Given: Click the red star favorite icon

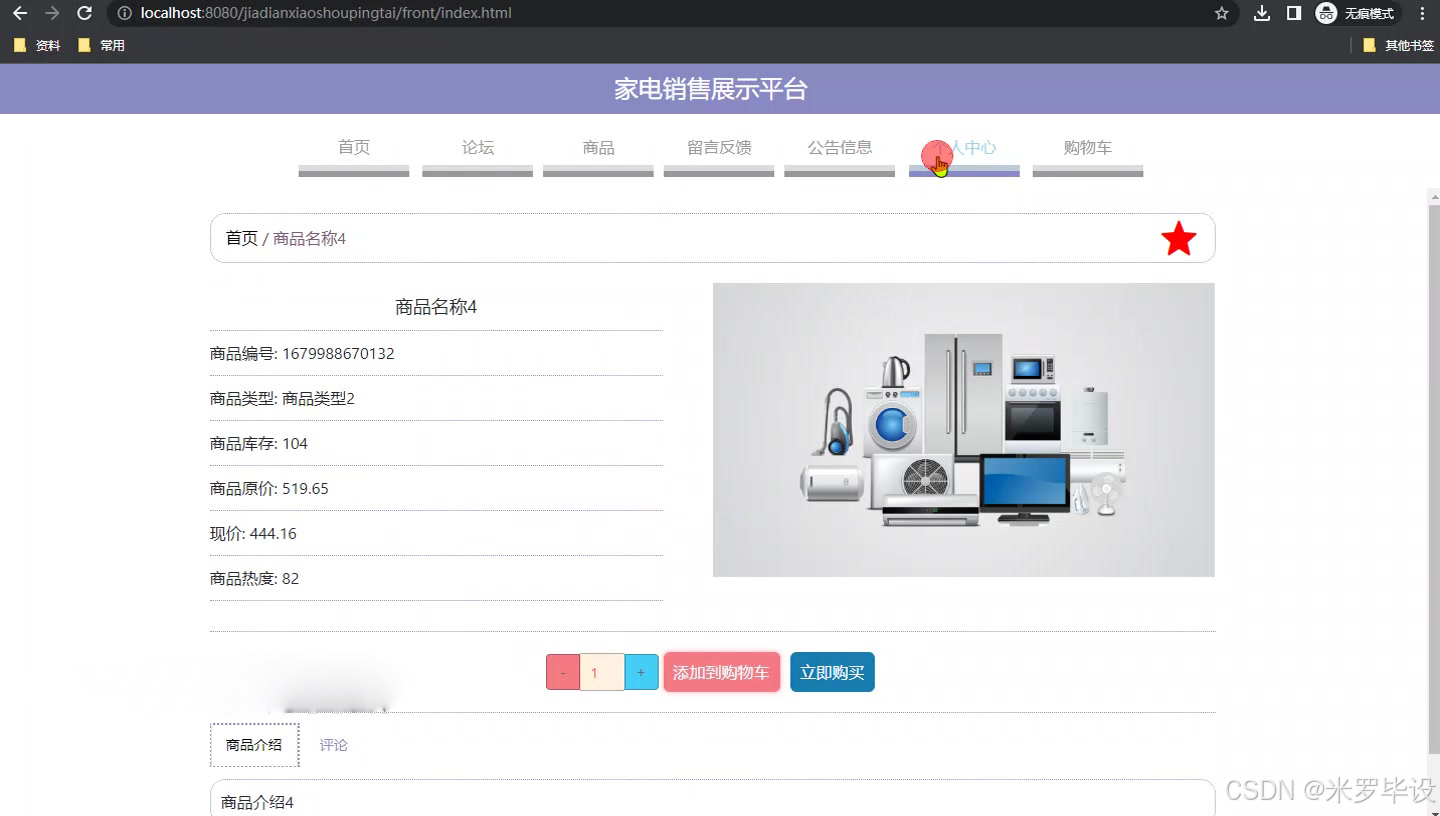Looking at the screenshot, I should coord(1178,238).
